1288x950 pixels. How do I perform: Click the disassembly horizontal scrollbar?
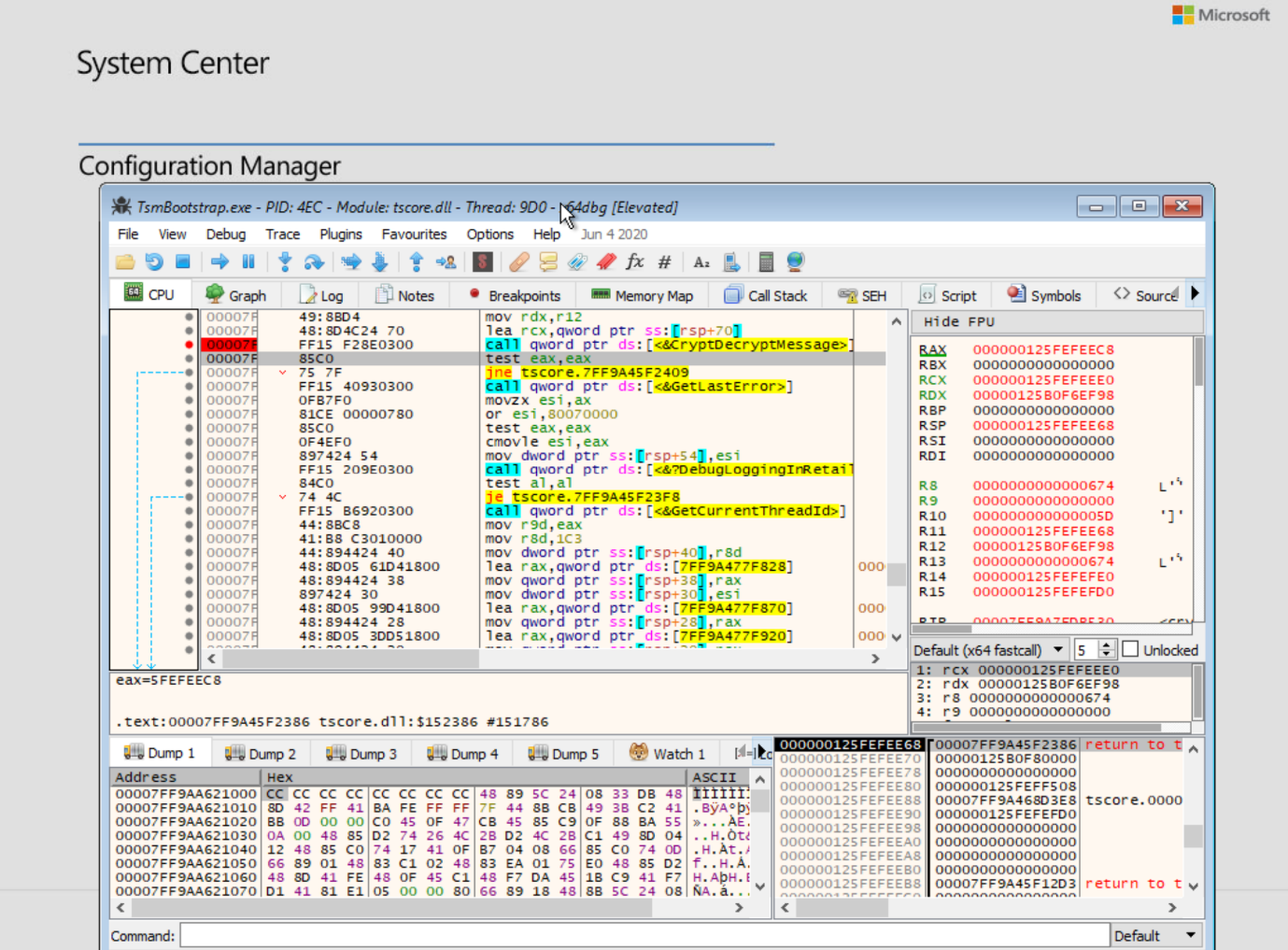[544, 659]
